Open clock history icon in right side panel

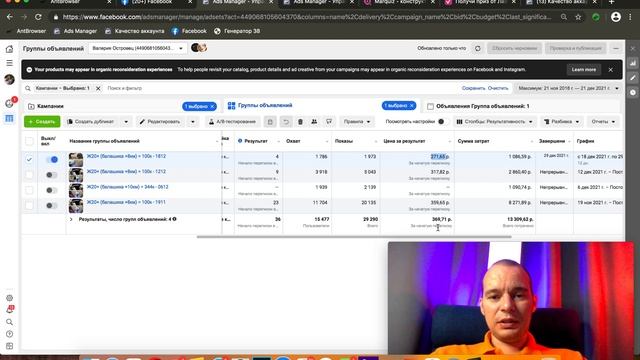point(633,92)
